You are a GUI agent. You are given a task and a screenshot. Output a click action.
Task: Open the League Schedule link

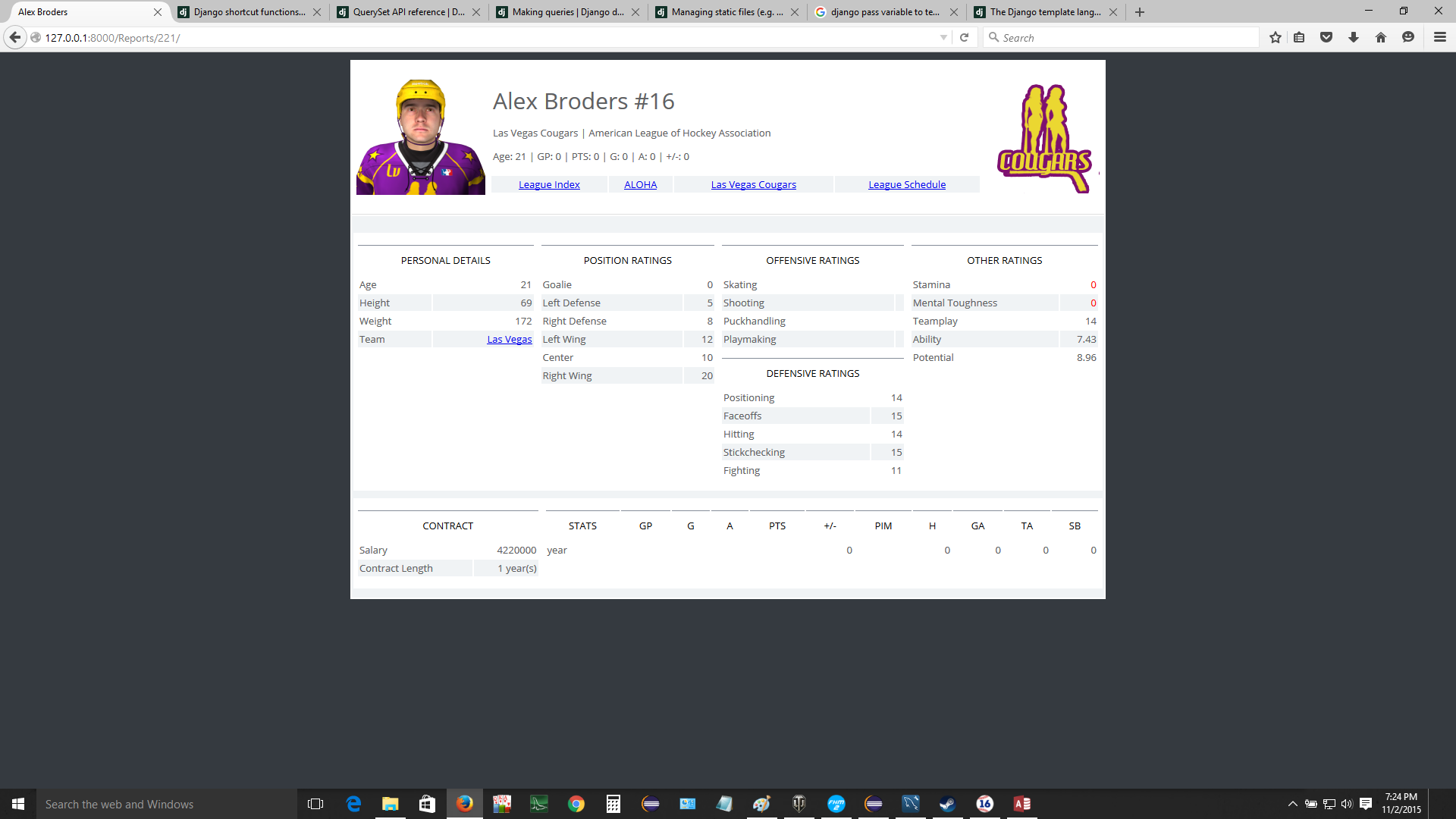(907, 184)
